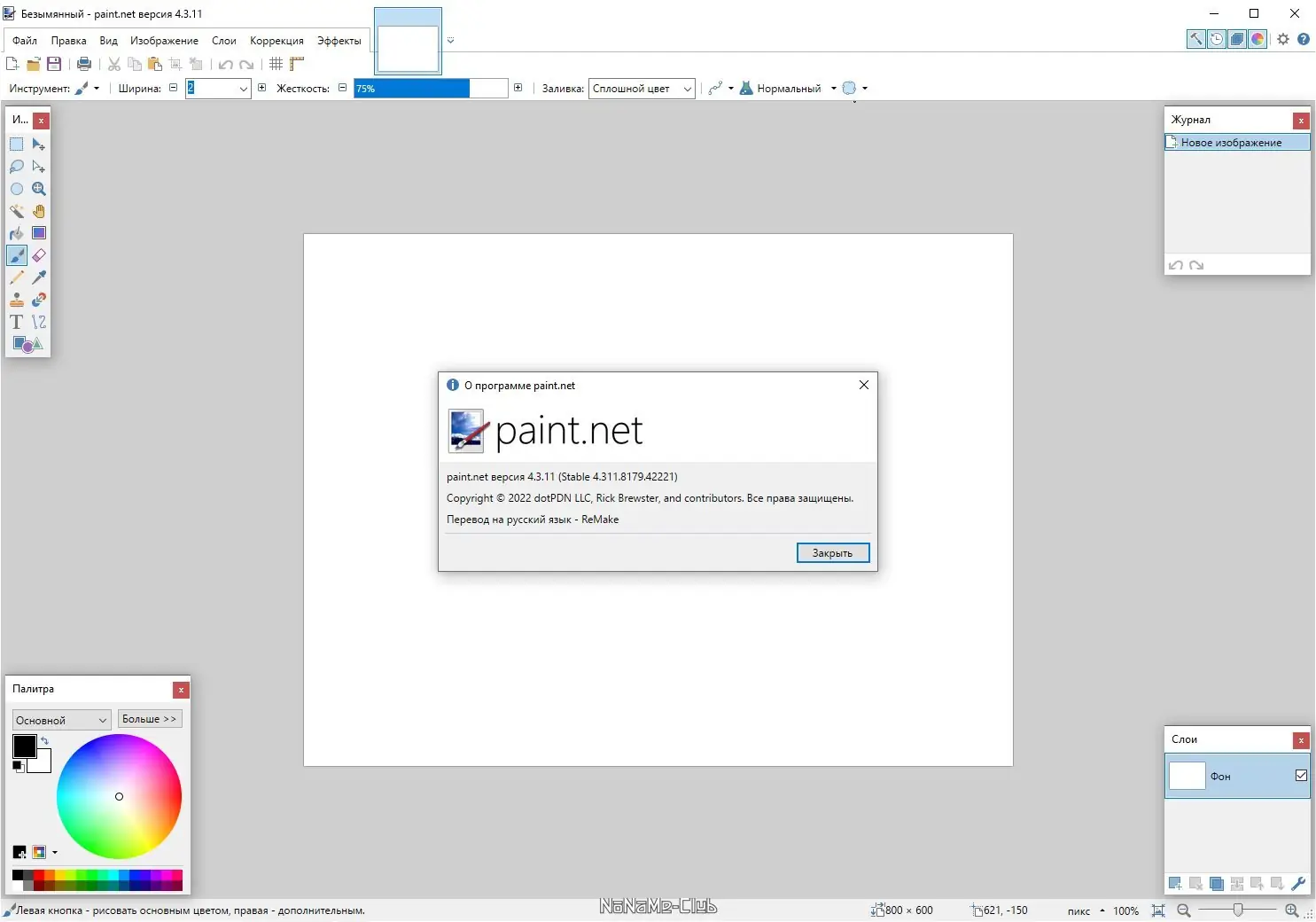Open the settings gear icon
The image size is (1316, 922).
(x=1283, y=39)
